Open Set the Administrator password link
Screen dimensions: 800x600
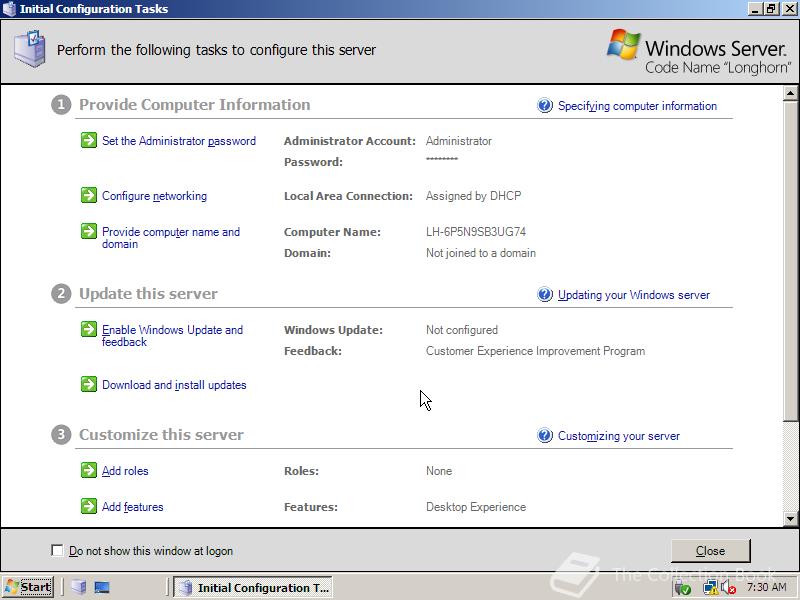(x=179, y=141)
